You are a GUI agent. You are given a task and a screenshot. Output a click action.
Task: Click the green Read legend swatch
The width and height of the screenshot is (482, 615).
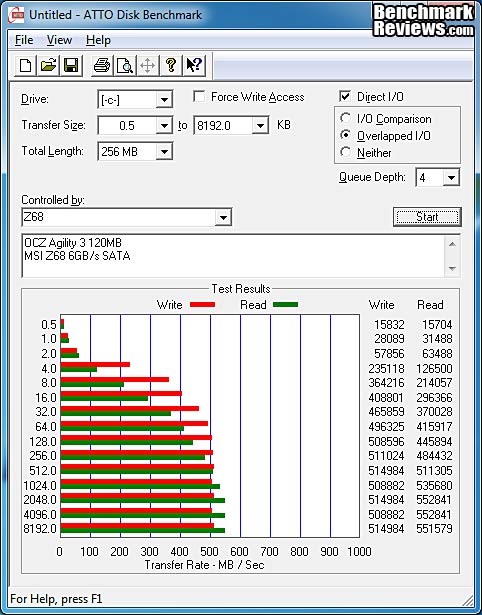(285, 304)
